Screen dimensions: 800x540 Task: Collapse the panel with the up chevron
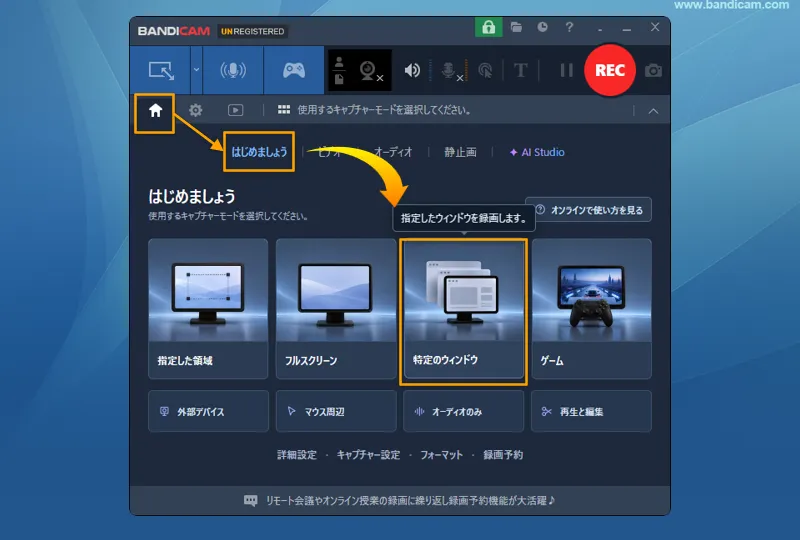point(653,111)
